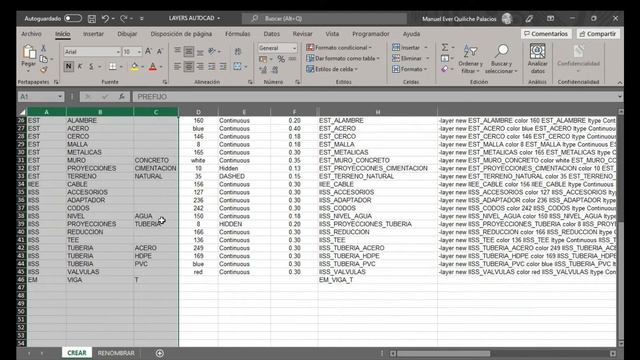The width and height of the screenshot is (640, 360).
Task: Click the text orientation icon
Action: pyautogui.click(x=212, y=51)
